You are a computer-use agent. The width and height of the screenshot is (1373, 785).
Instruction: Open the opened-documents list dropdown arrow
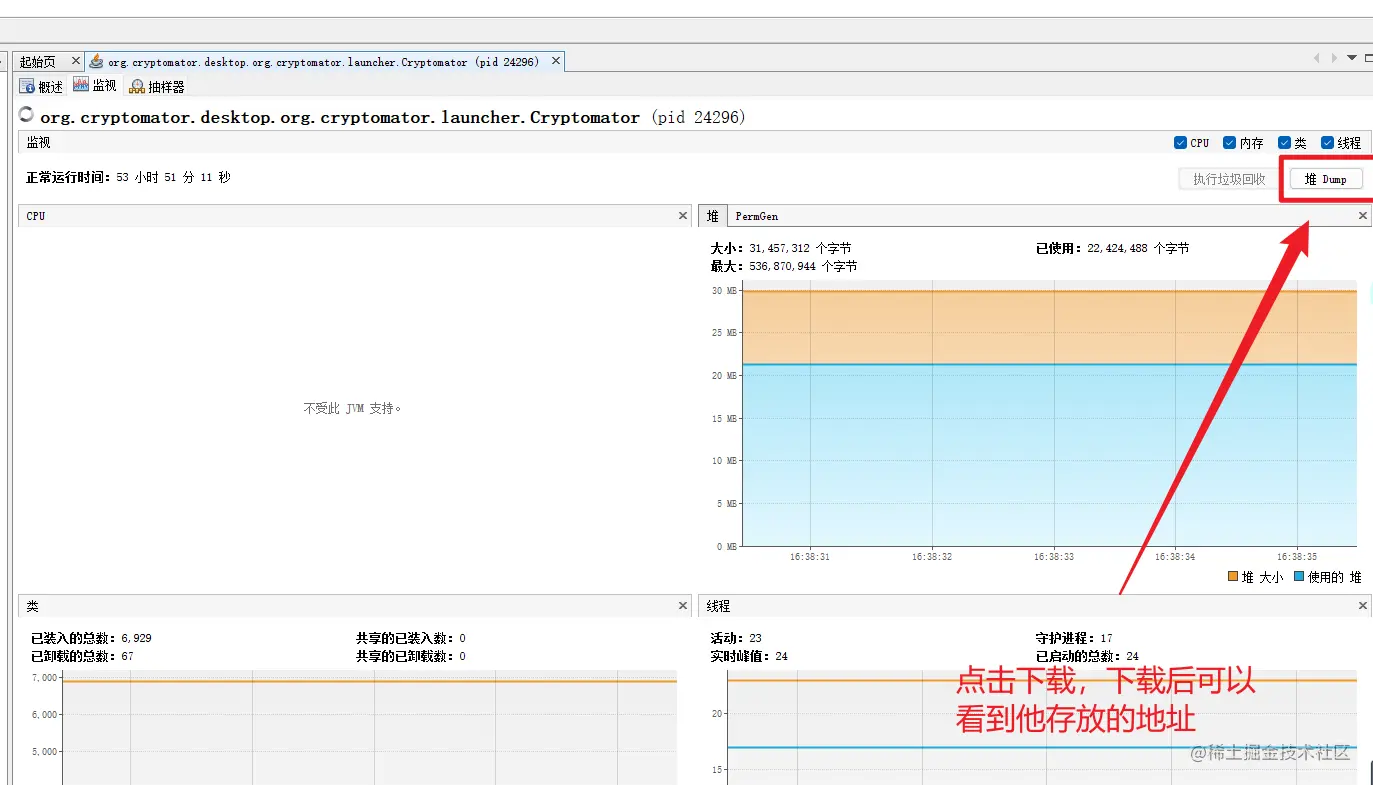coord(1352,59)
